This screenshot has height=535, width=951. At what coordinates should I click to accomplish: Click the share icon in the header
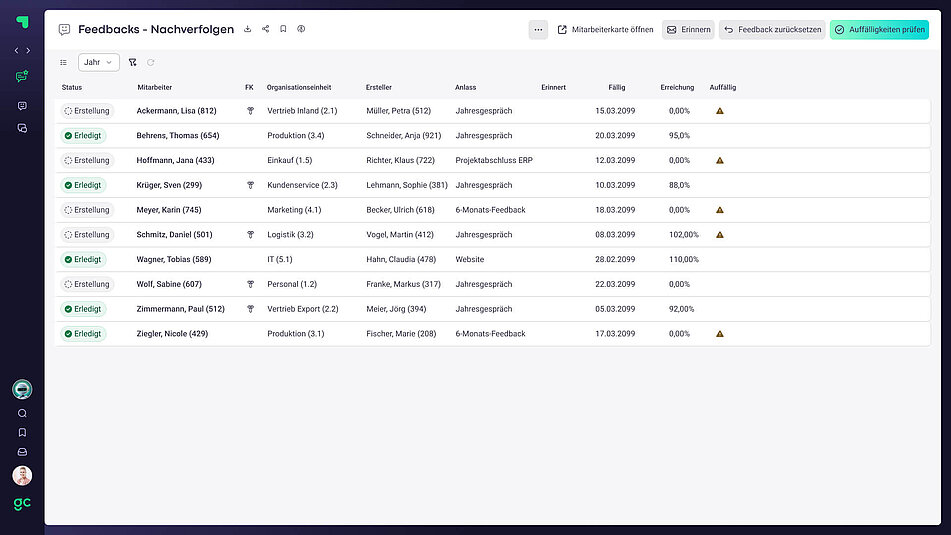(x=266, y=29)
